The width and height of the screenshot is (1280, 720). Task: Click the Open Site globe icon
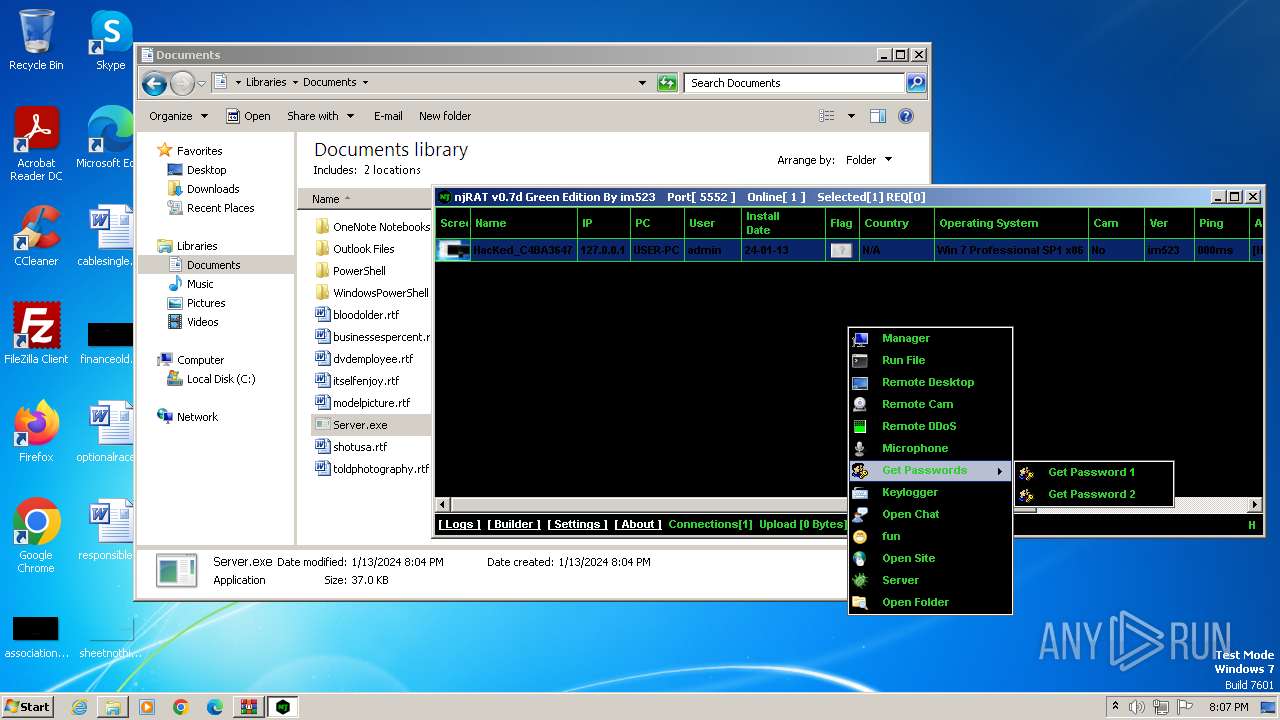coord(860,558)
